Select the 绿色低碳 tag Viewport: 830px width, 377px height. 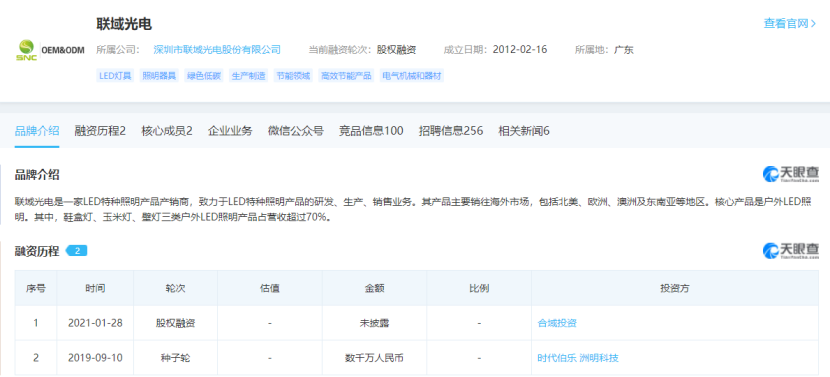(204, 76)
